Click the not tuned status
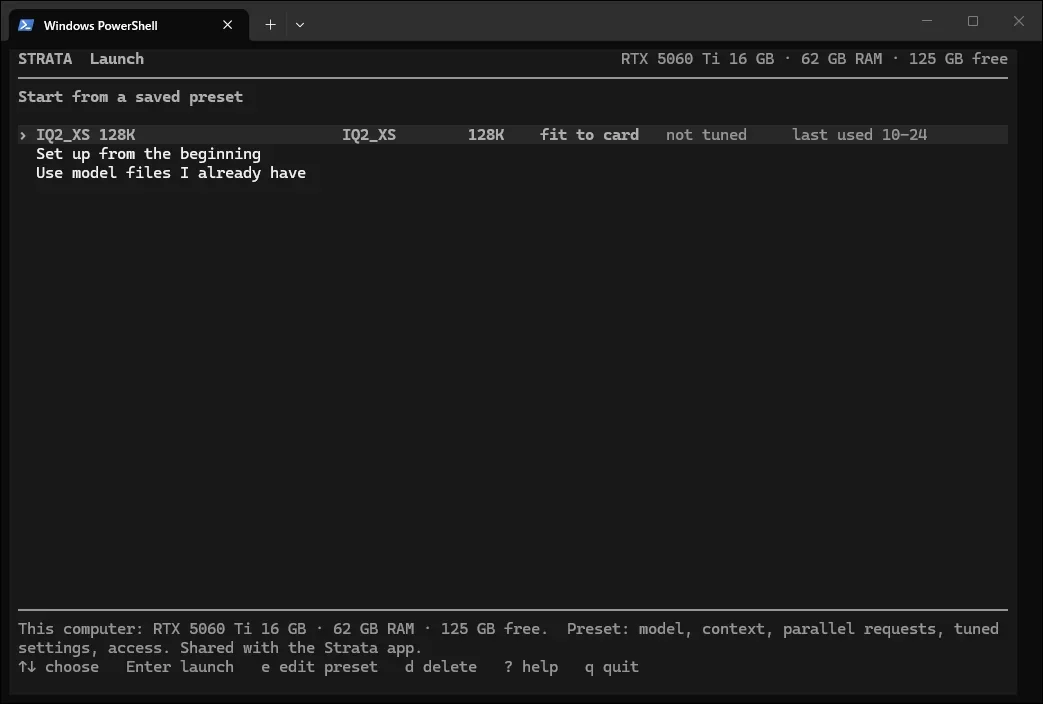Screen dimensions: 1043x704 coord(706,134)
